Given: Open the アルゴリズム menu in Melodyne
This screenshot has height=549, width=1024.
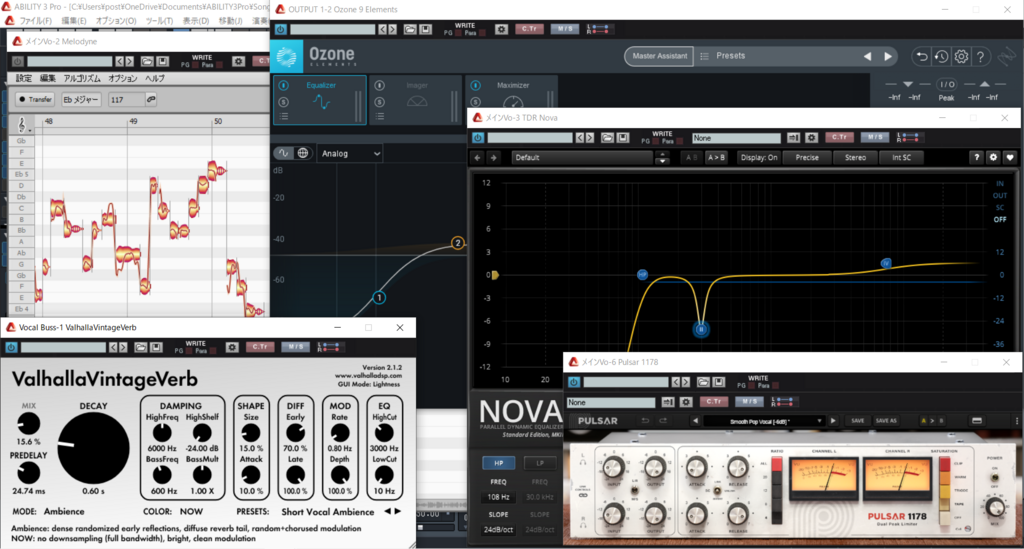Looking at the screenshot, I should pos(81,78).
